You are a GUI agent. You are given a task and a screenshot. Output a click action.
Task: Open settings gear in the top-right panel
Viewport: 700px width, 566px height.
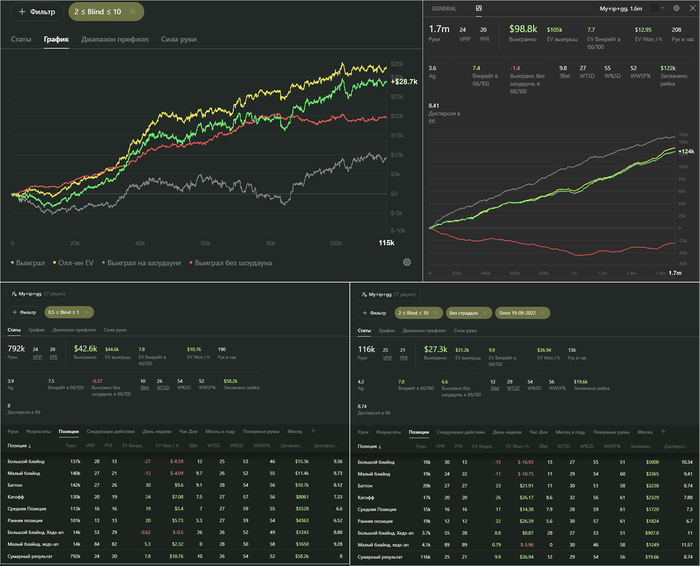pos(676,8)
